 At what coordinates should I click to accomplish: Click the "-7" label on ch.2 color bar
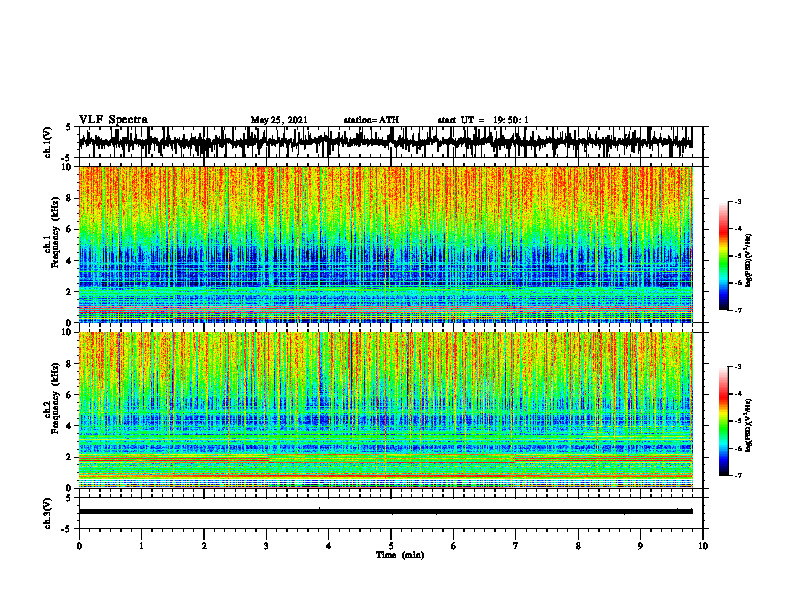pyautogui.click(x=738, y=475)
